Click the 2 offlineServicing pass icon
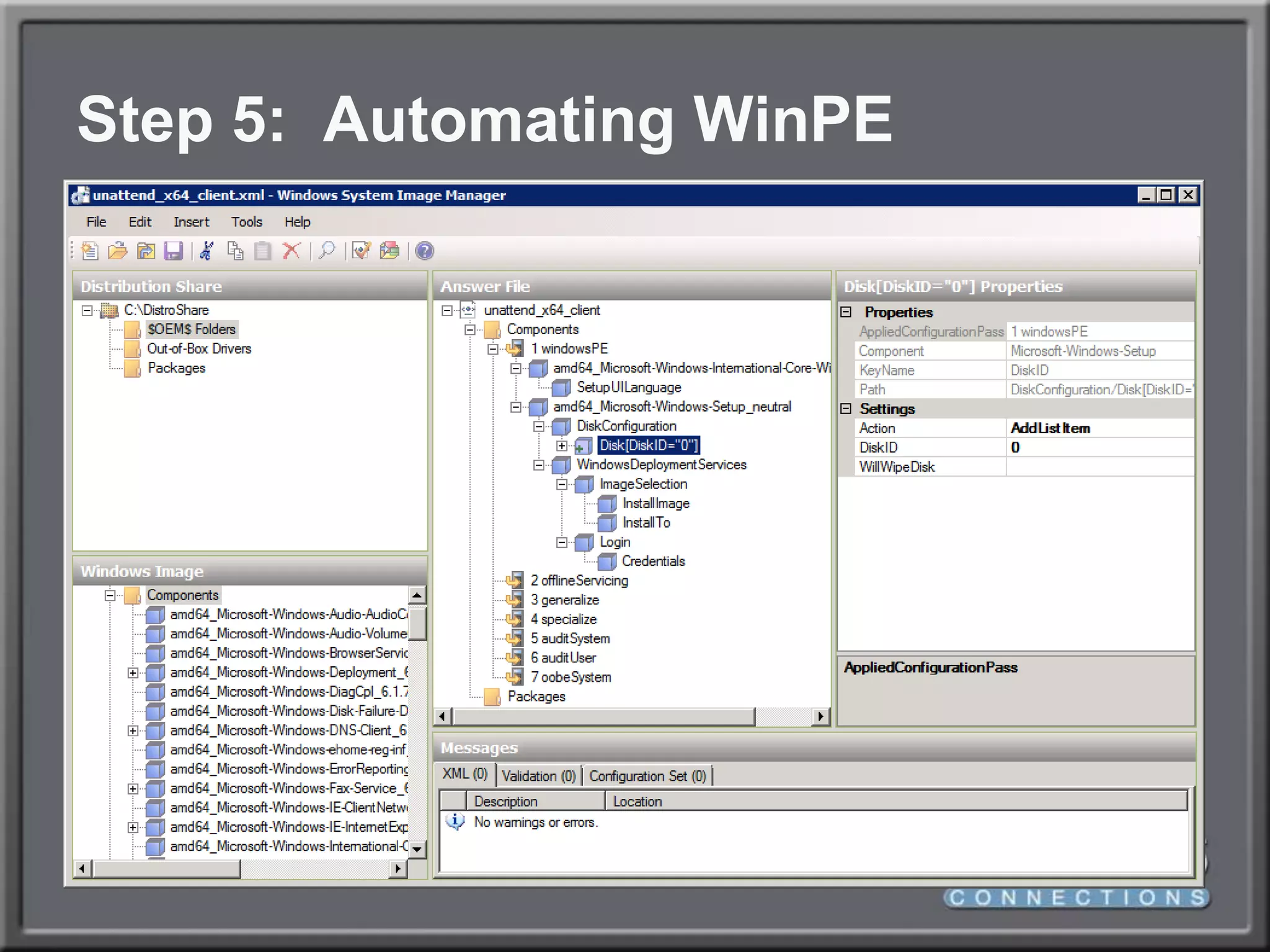This screenshot has width=1270, height=952. [515, 581]
